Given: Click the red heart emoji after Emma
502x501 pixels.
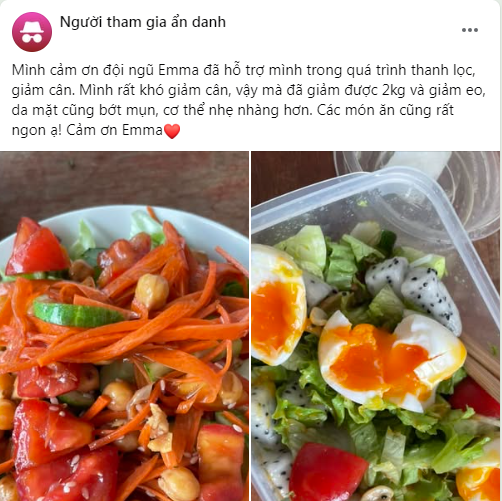Looking at the screenshot, I should [x=172, y=131].
